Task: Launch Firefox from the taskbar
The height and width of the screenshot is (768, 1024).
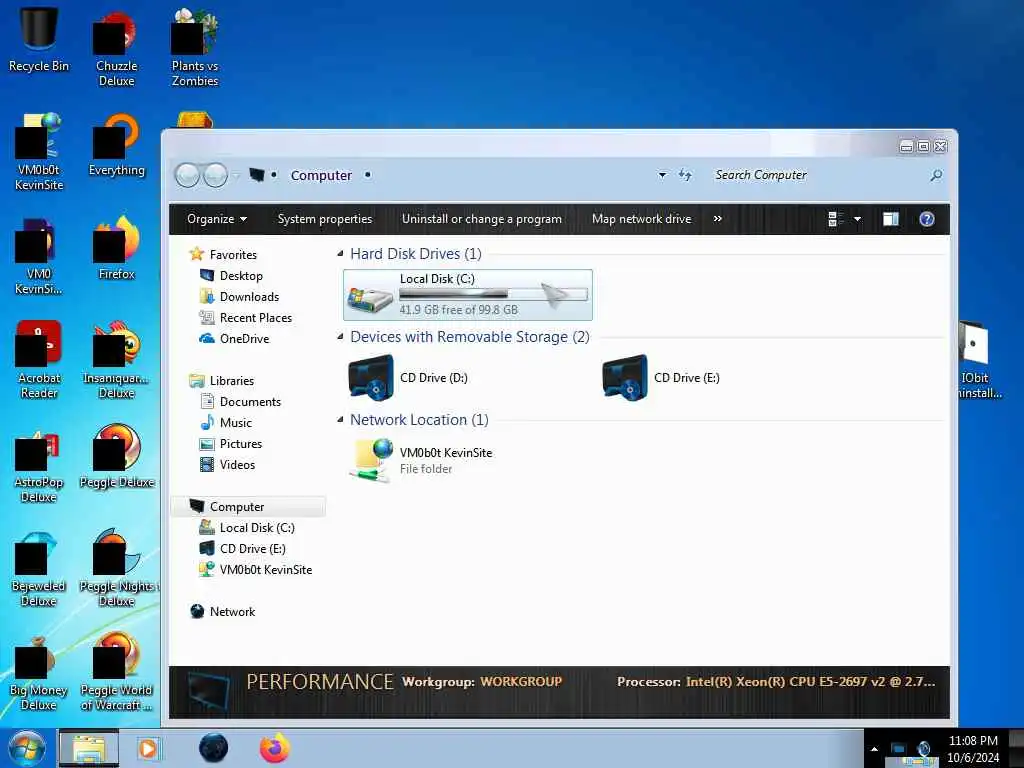Action: [x=274, y=748]
